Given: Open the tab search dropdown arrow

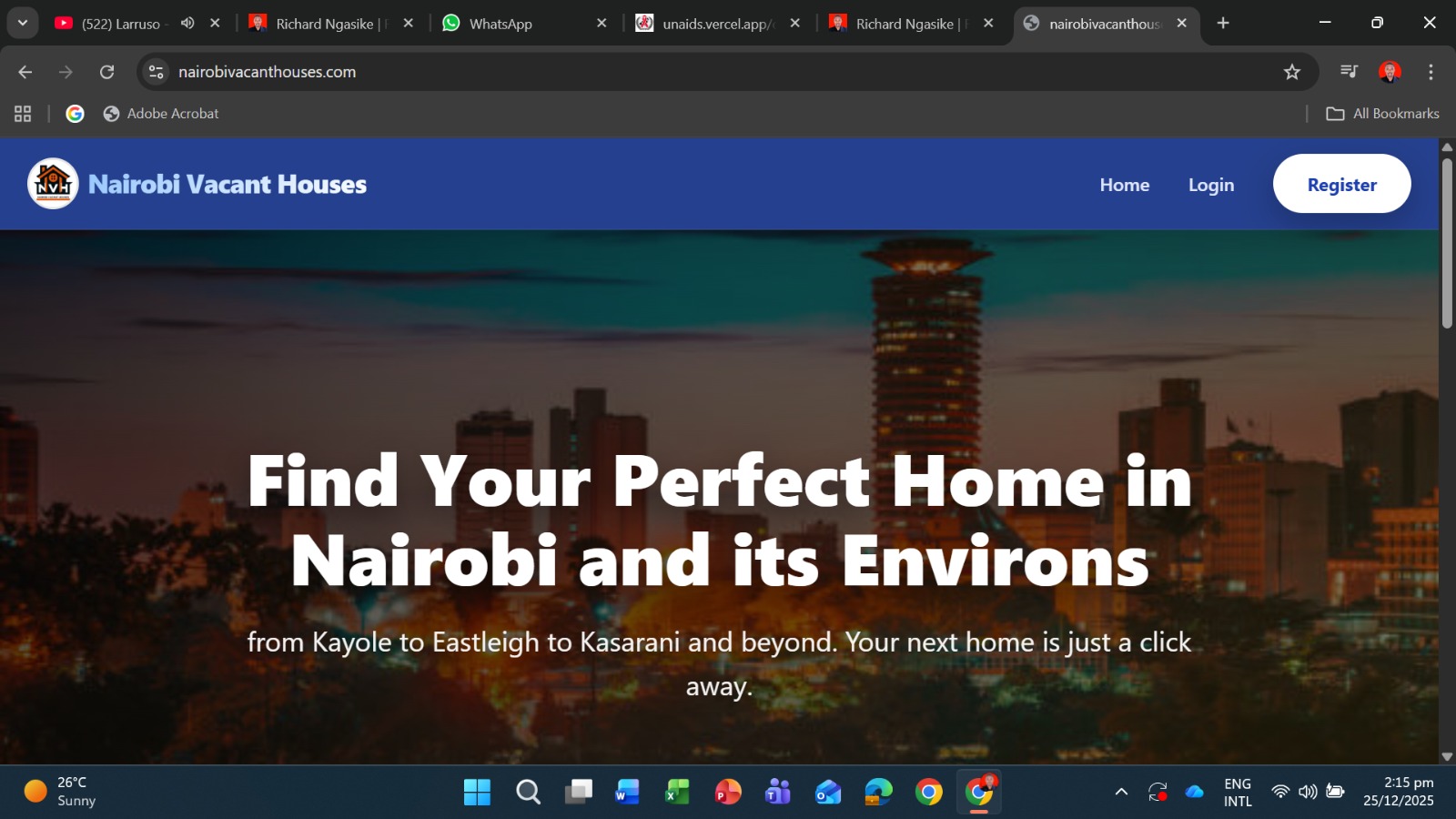Looking at the screenshot, I should tap(23, 24).
